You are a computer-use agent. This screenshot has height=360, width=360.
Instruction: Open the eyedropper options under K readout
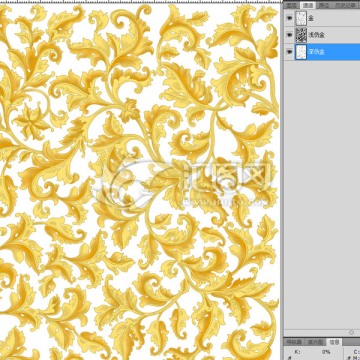tap(290, 358)
